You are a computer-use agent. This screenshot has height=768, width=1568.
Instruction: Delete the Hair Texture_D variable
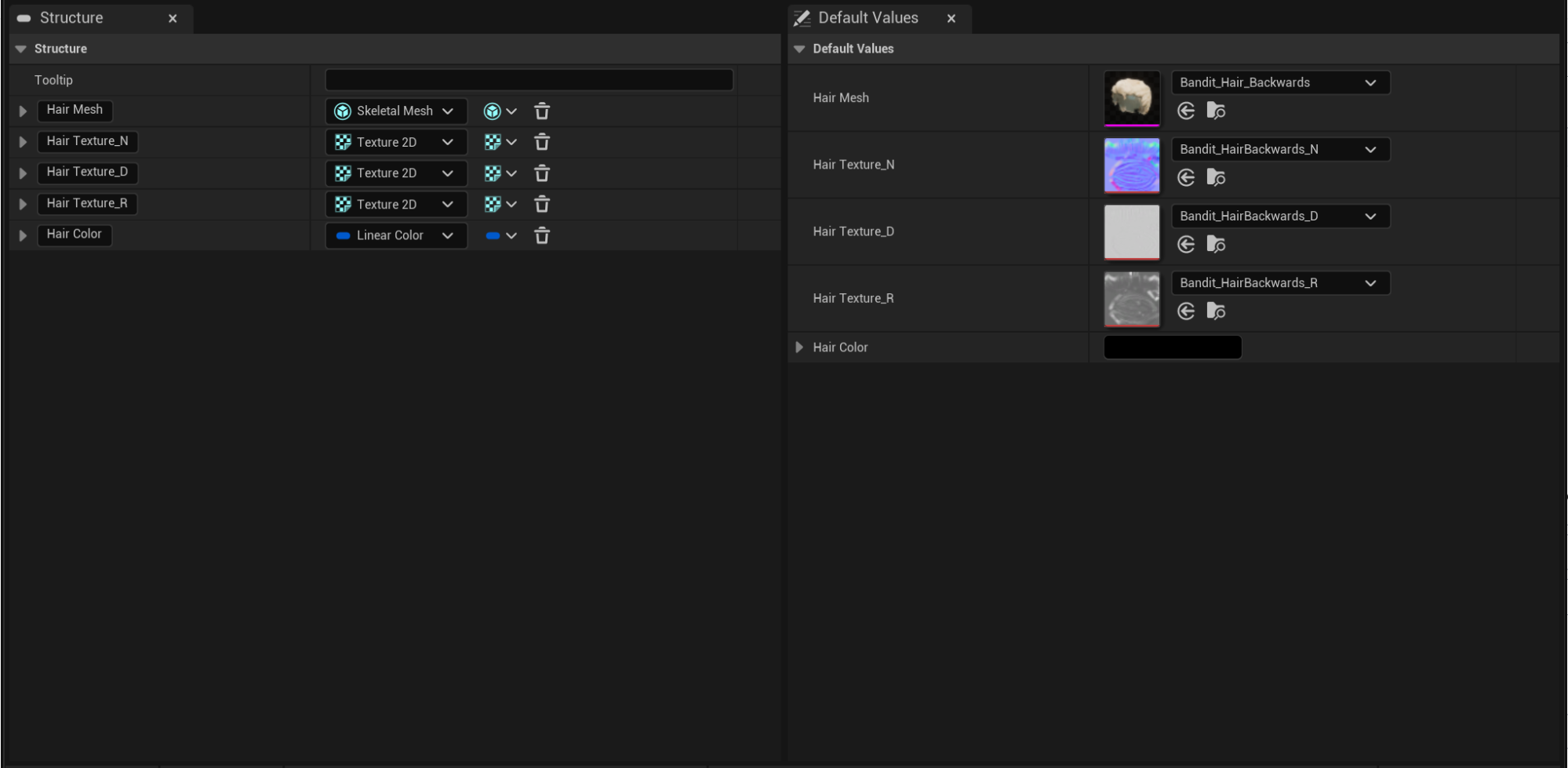coord(542,173)
